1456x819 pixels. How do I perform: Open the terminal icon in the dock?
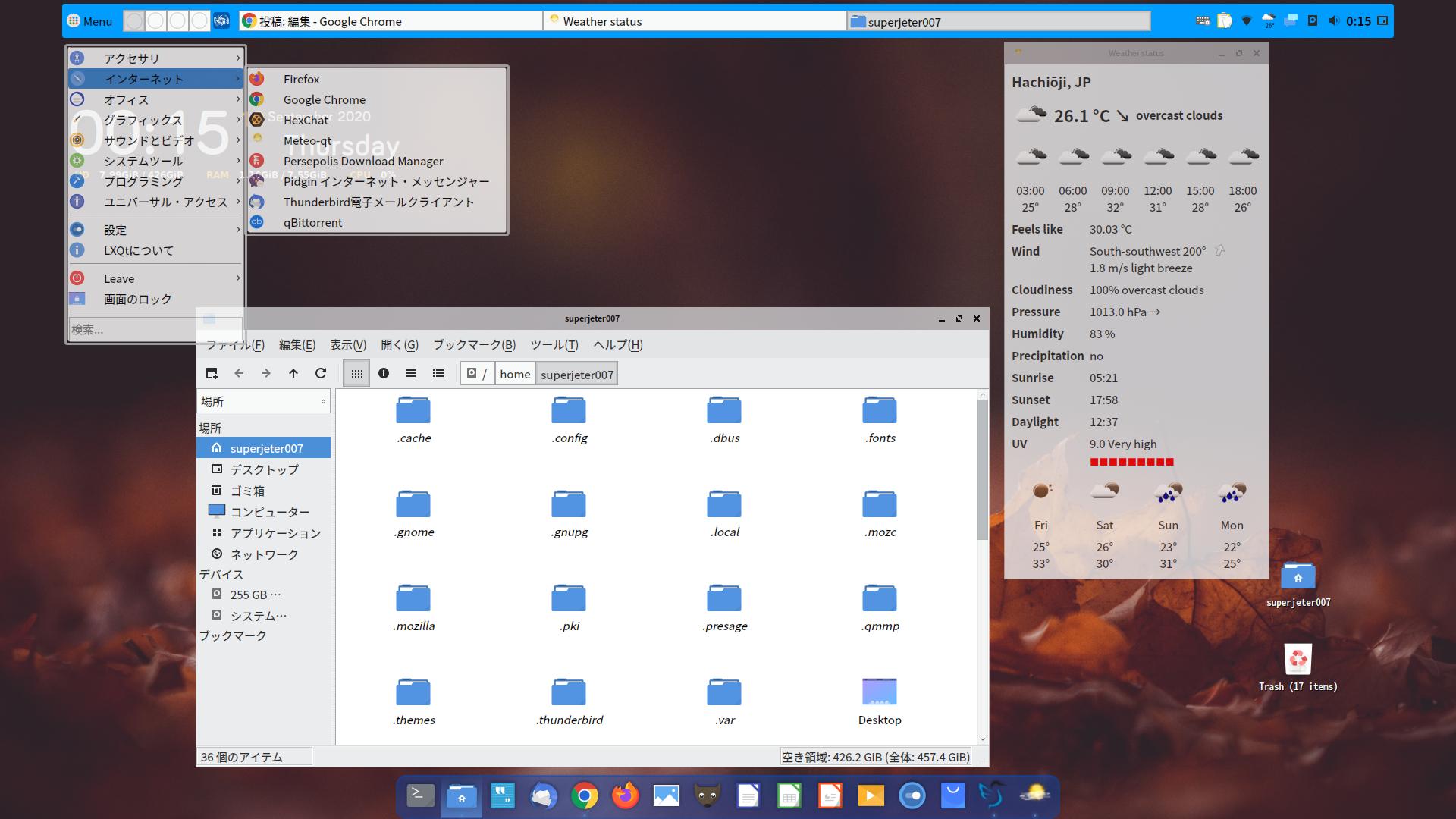(x=420, y=795)
